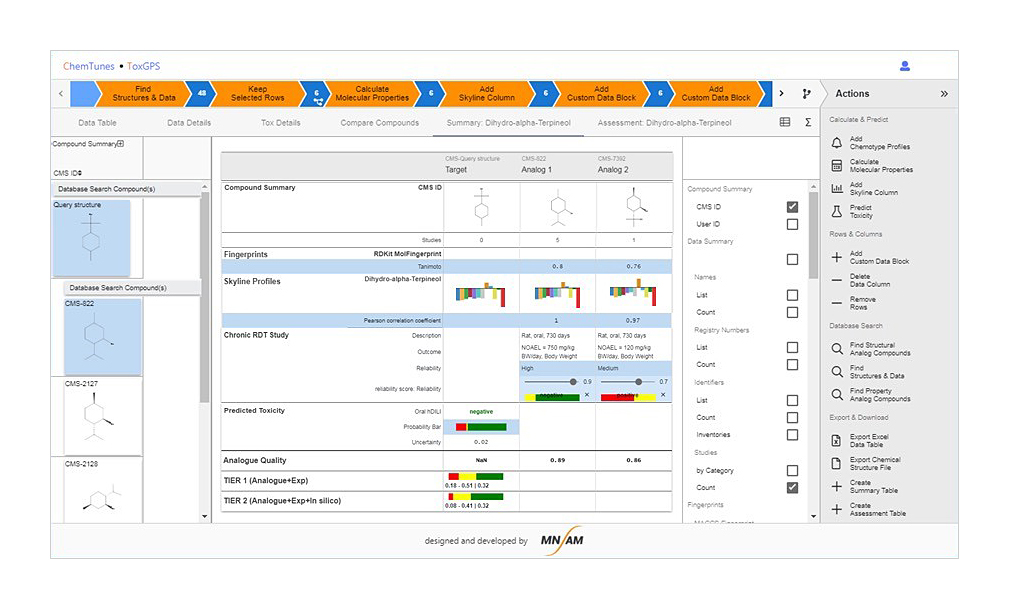Click Create Summary Table
The width and height of the screenshot is (1009, 609).
coord(873,487)
